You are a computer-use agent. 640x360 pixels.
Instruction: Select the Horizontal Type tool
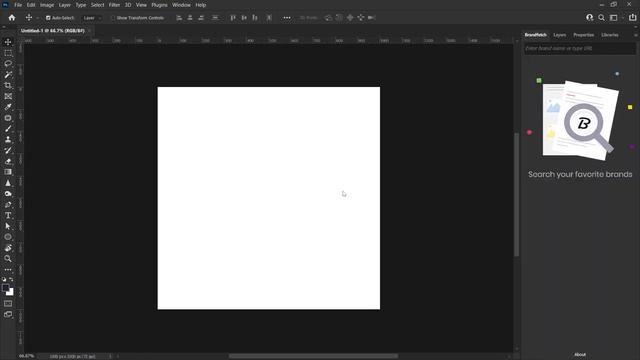pyautogui.click(x=8, y=215)
